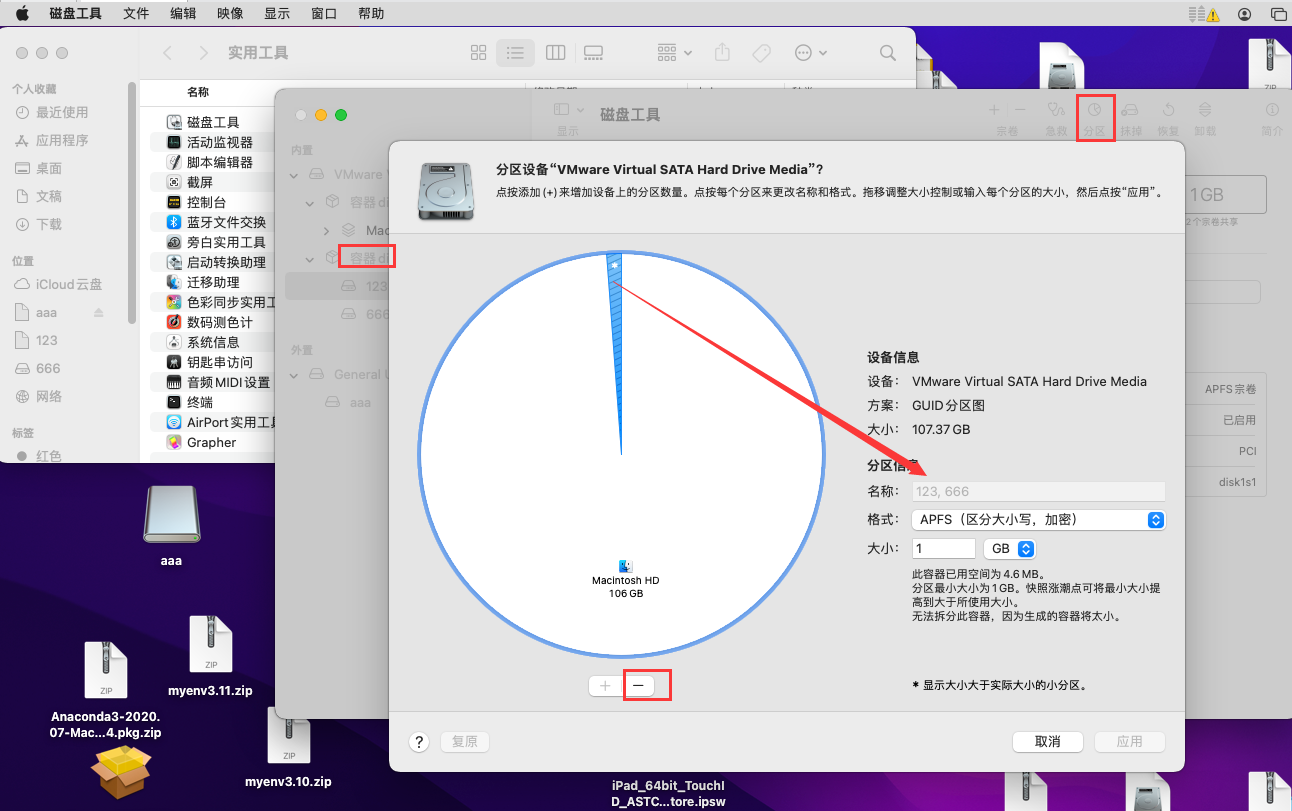This screenshot has height=811, width=1292.
Task: Select 脚本编辑器 in the Finder list
Action: (x=220, y=162)
